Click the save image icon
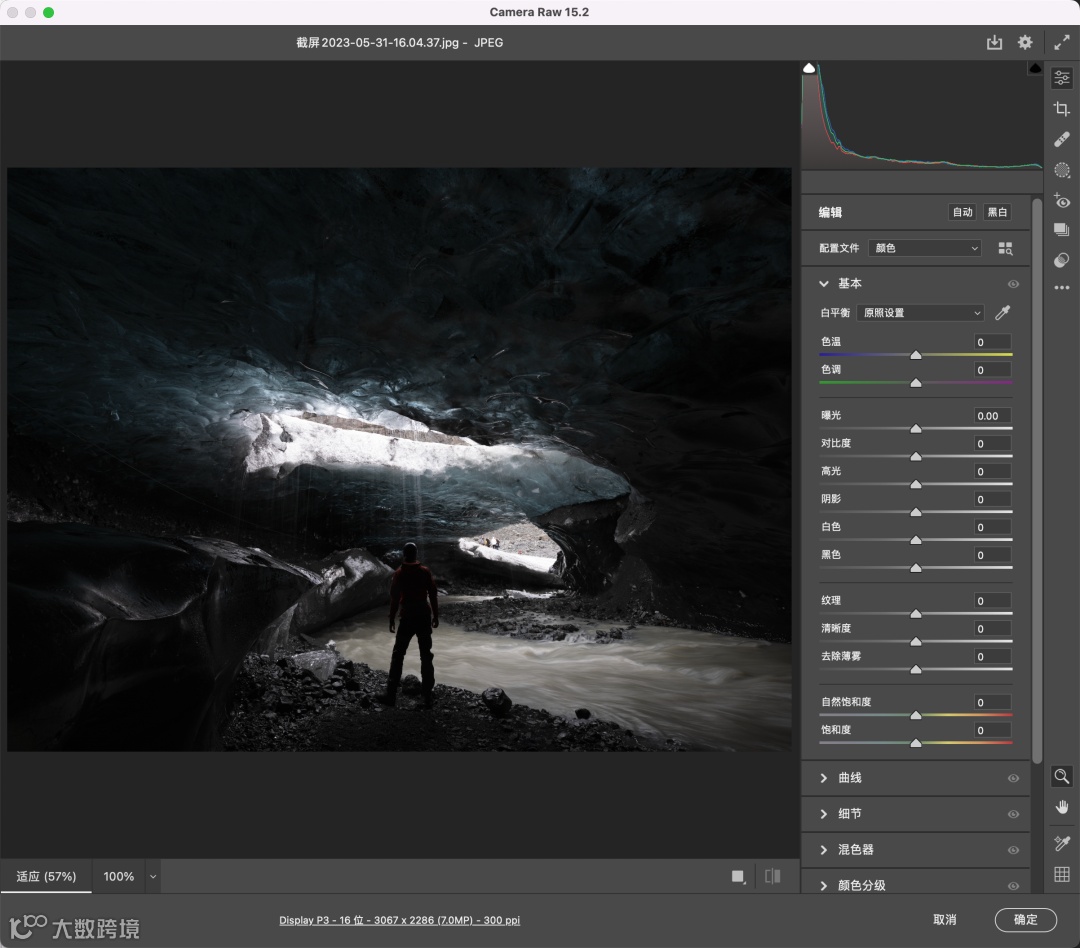1080x948 pixels. click(x=994, y=43)
